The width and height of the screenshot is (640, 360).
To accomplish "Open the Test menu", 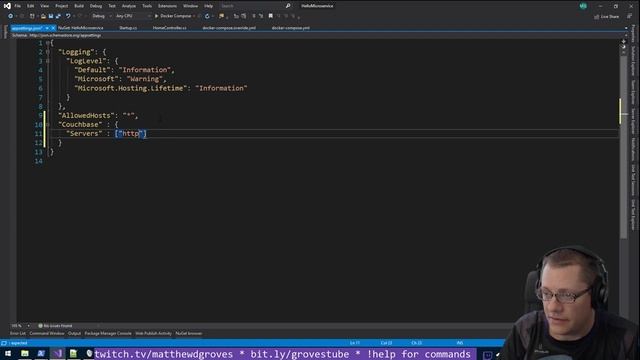I will tap(112, 6).
